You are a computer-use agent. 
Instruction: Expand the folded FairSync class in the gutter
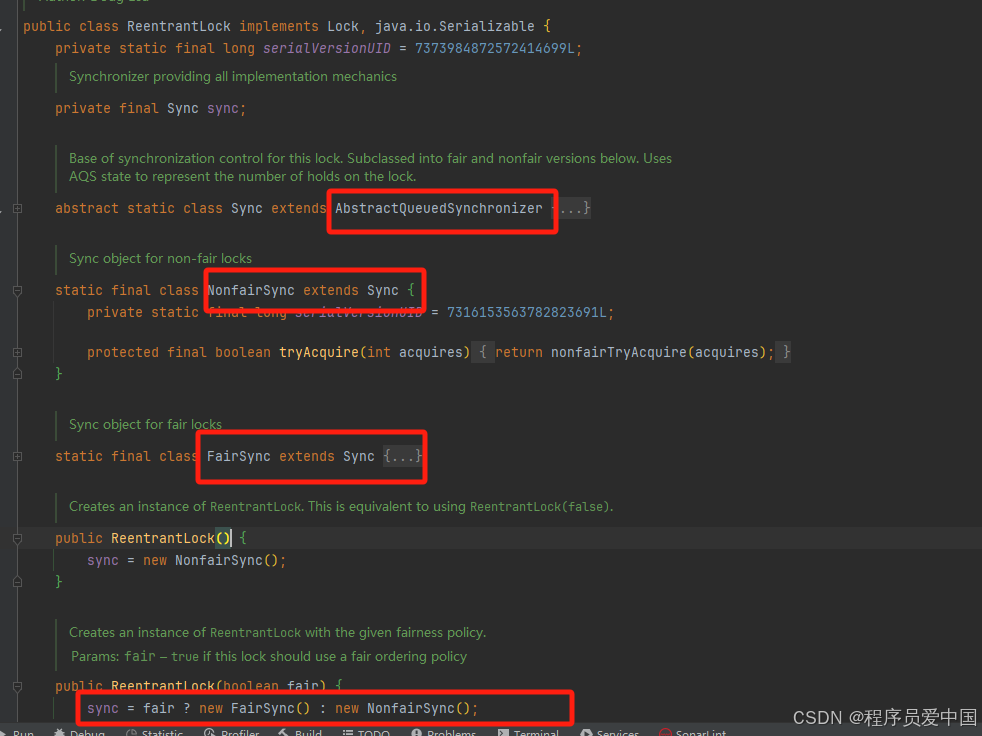(18, 457)
